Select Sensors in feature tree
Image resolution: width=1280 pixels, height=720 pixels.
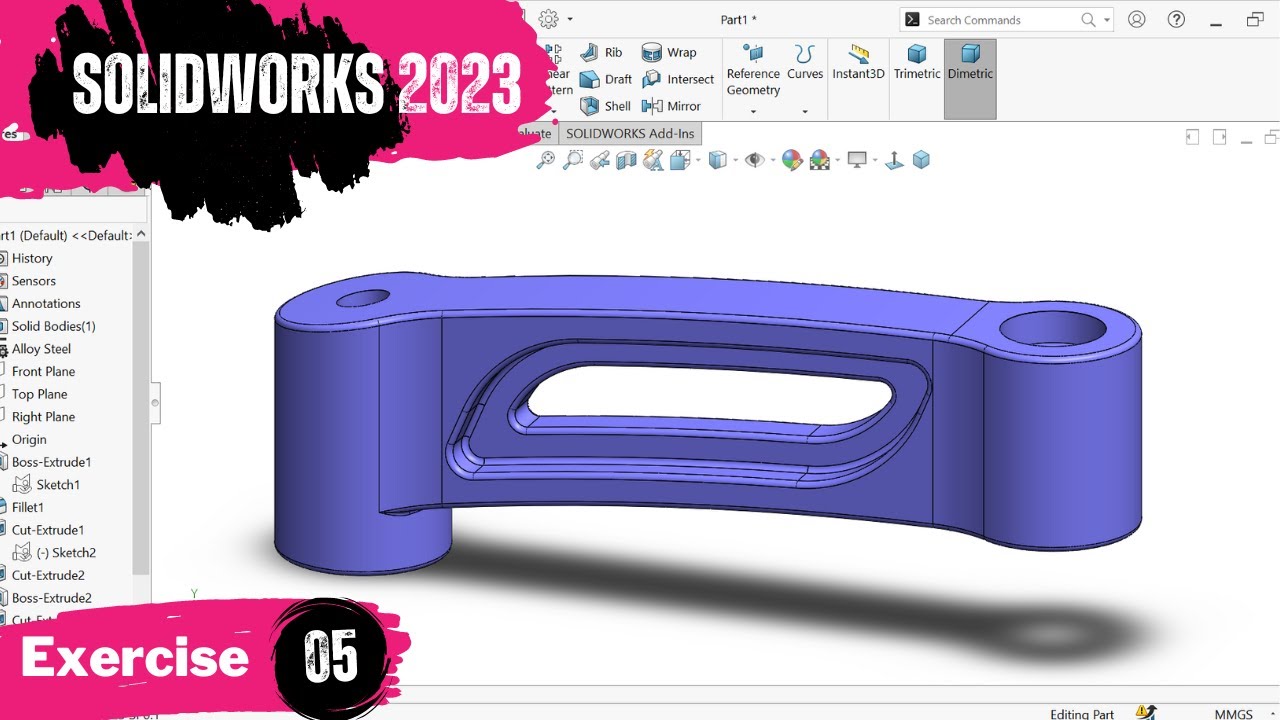point(33,281)
